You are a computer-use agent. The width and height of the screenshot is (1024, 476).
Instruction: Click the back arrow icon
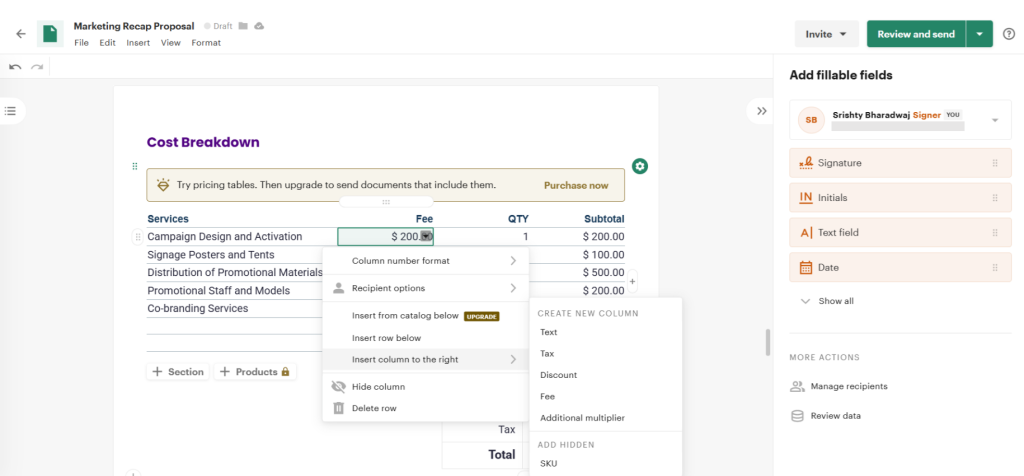[x=20, y=34]
